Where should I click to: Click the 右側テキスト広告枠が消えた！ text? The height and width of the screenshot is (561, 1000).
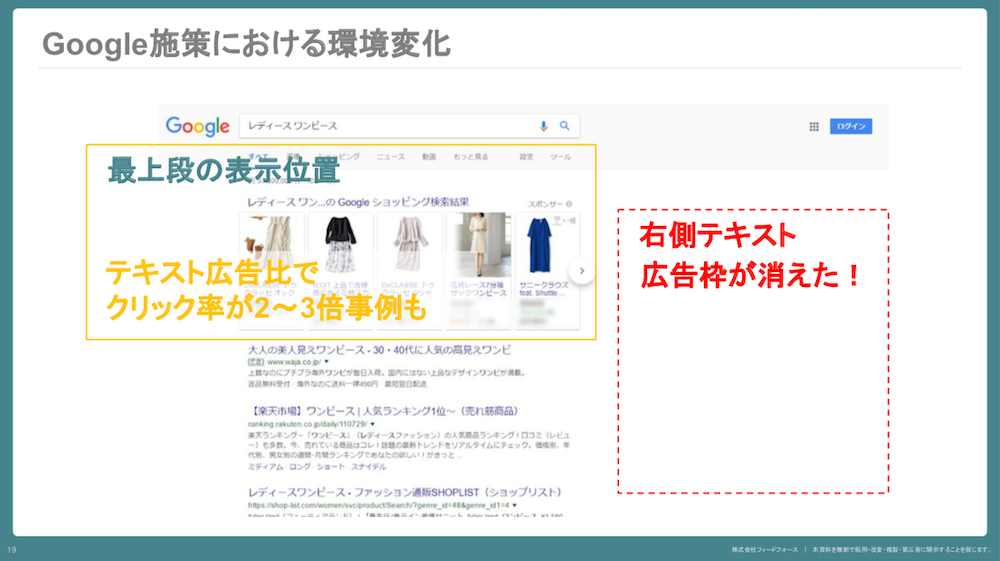pyautogui.click(x=751, y=255)
